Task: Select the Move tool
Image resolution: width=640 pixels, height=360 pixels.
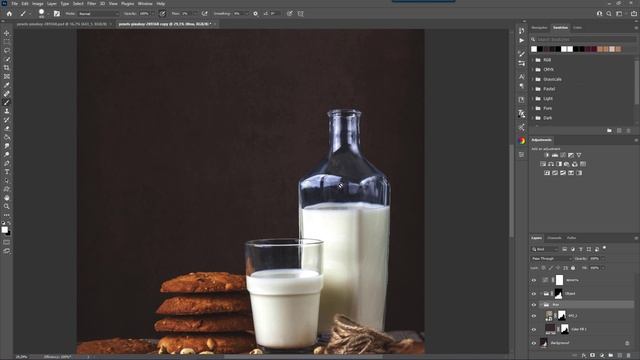Action: [7, 33]
